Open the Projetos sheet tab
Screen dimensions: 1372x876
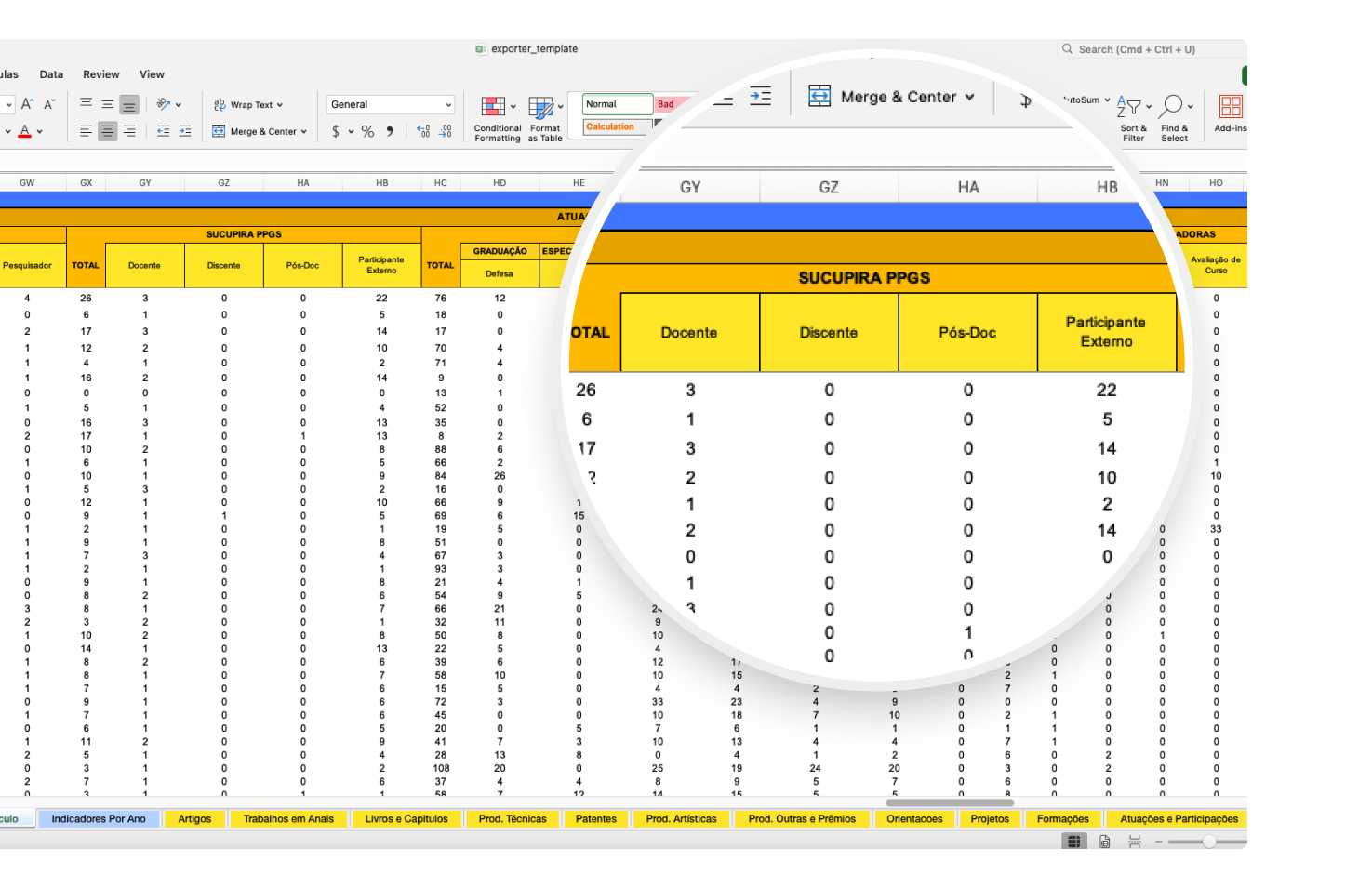point(990,819)
